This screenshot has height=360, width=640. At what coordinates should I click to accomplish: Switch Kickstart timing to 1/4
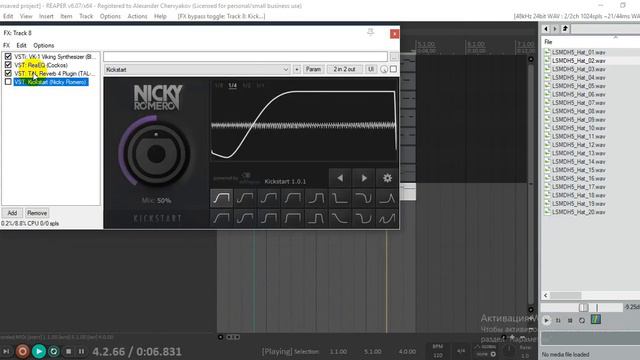click(233, 85)
